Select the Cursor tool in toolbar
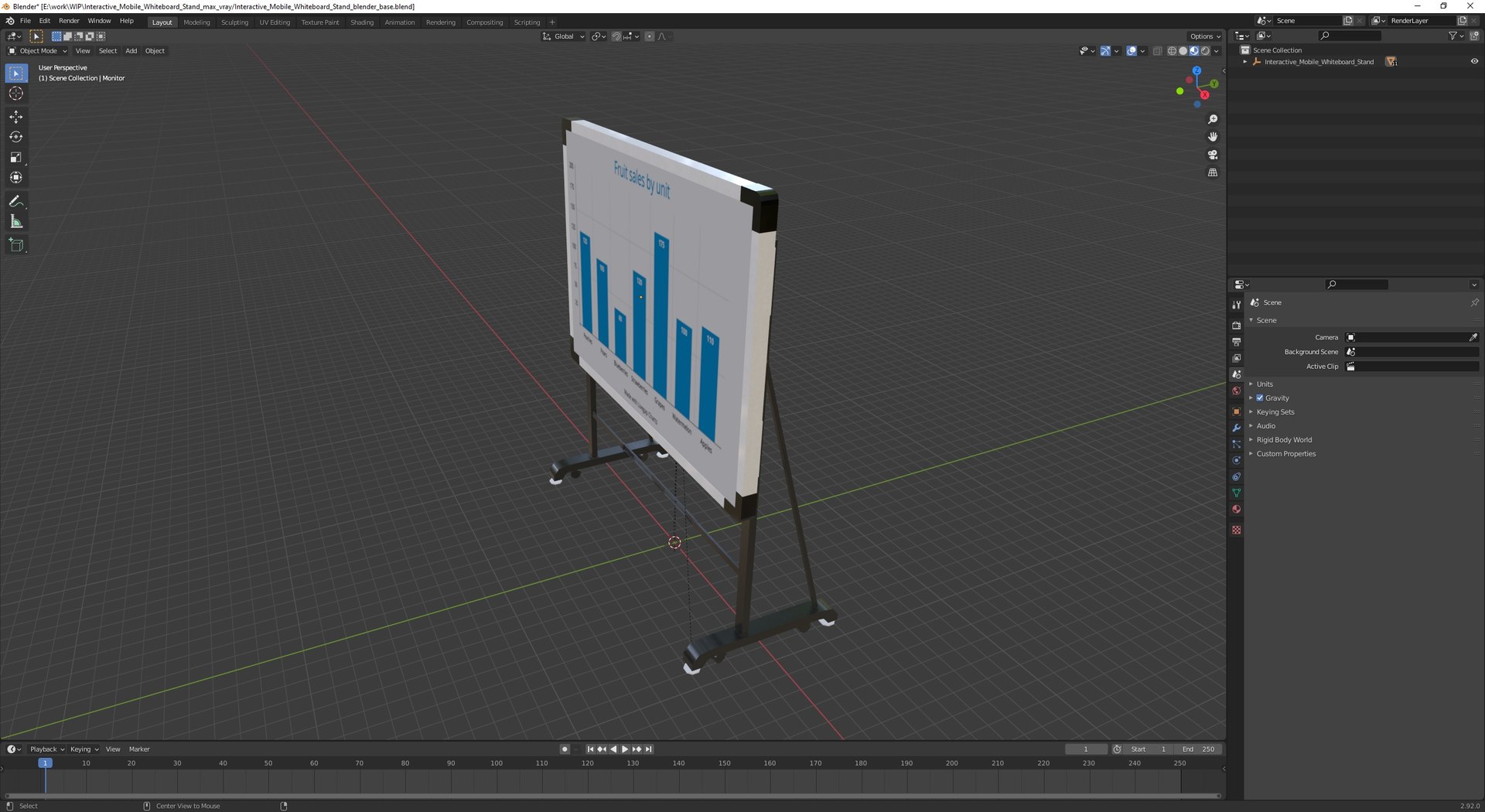 (16, 94)
